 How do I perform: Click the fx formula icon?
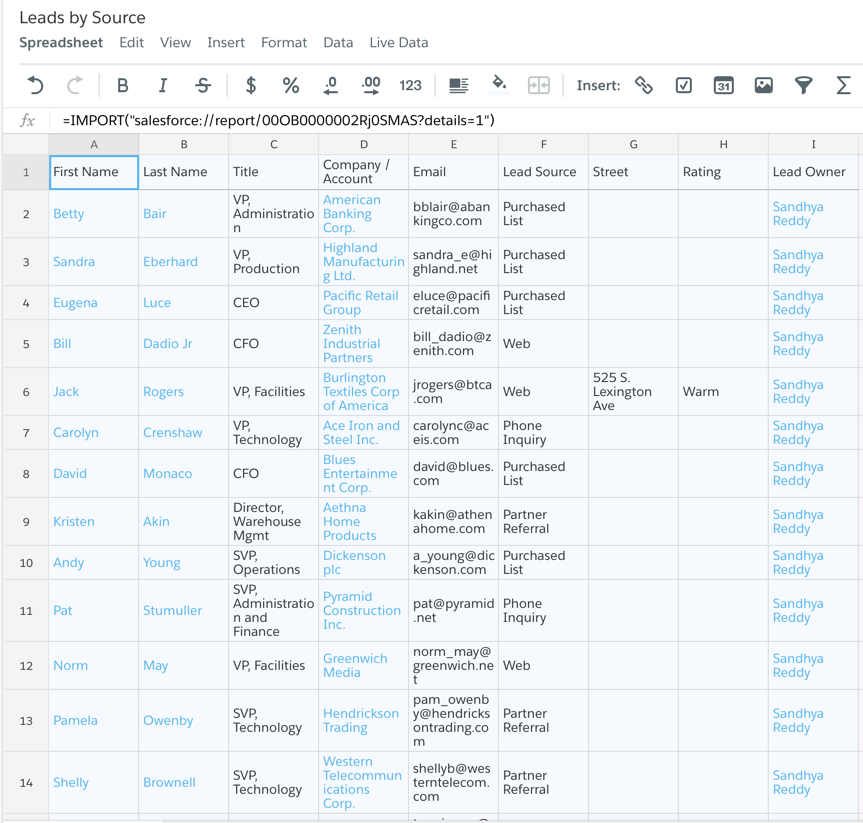tap(27, 120)
